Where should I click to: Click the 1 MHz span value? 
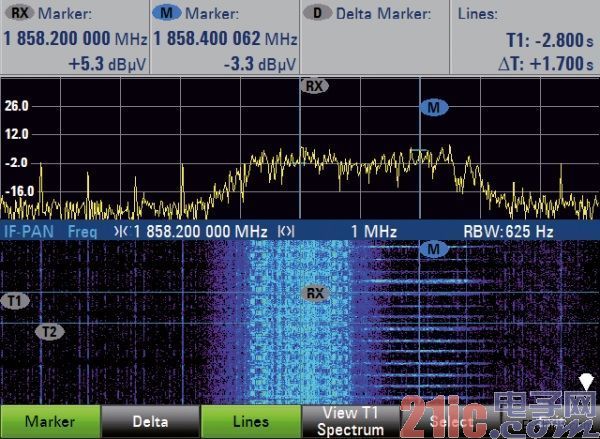pos(374,231)
